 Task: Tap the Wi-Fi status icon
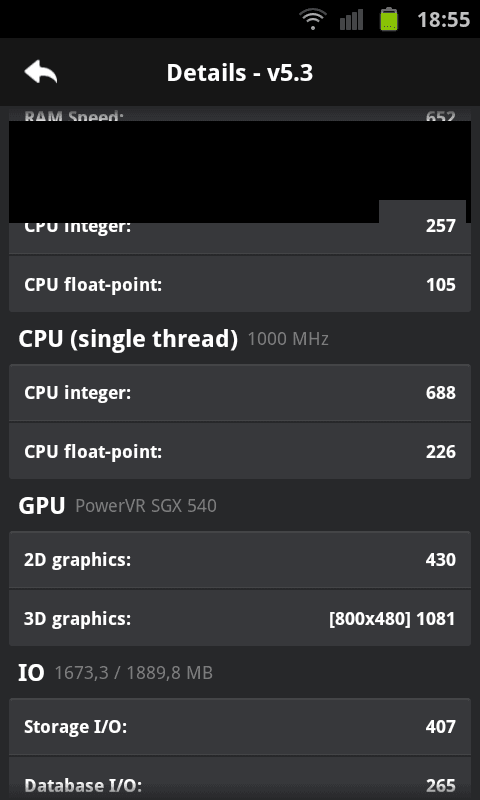313,19
